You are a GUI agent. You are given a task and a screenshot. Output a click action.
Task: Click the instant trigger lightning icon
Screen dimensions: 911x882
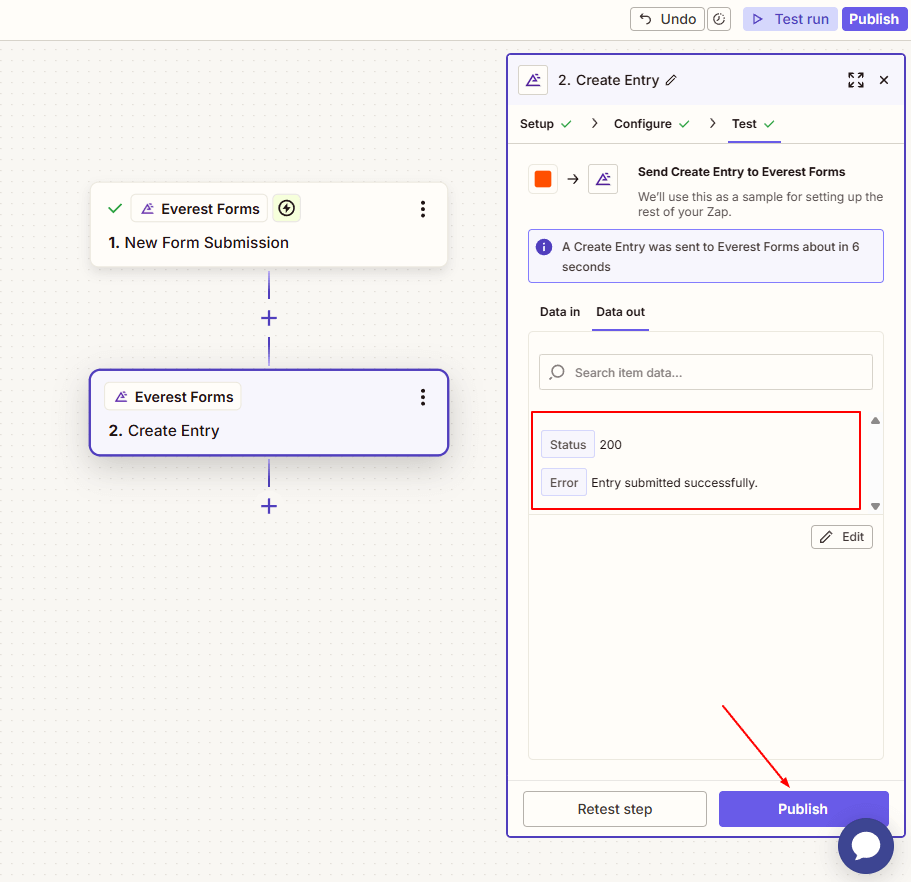click(x=287, y=208)
